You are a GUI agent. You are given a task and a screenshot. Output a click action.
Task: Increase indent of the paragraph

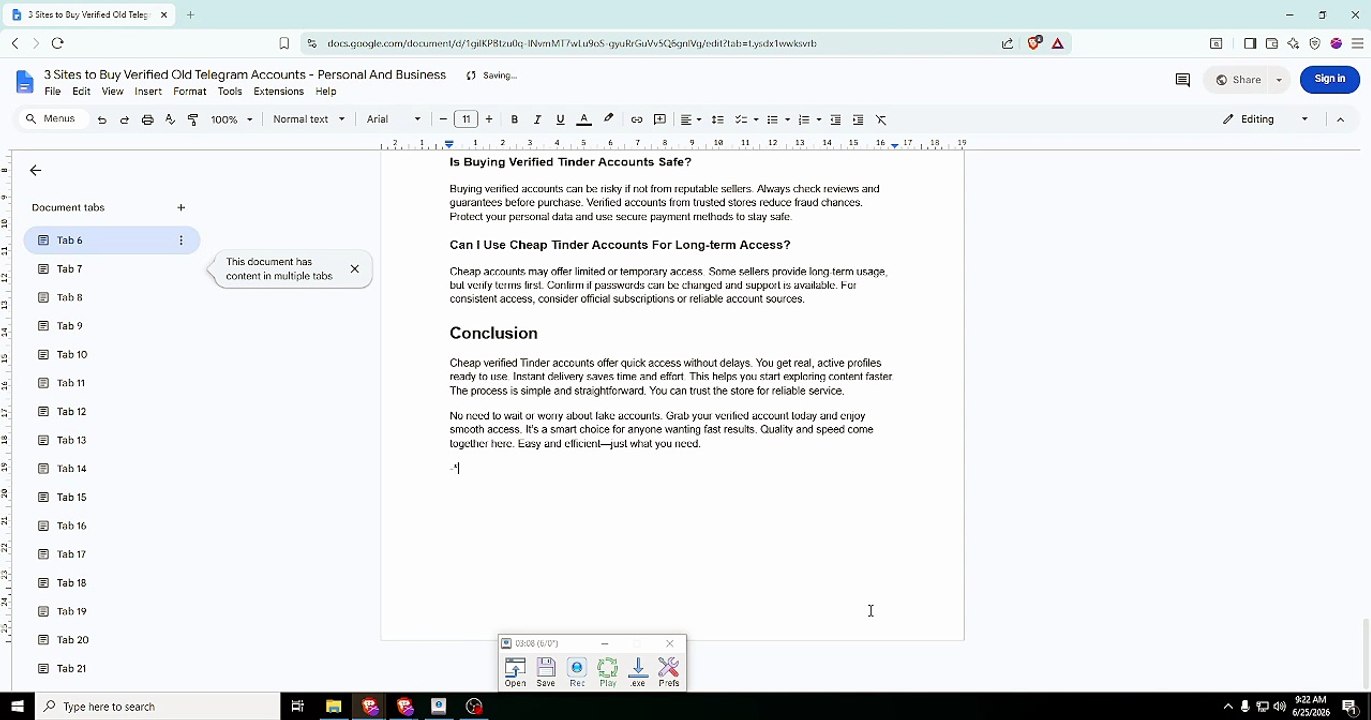(x=858, y=120)
